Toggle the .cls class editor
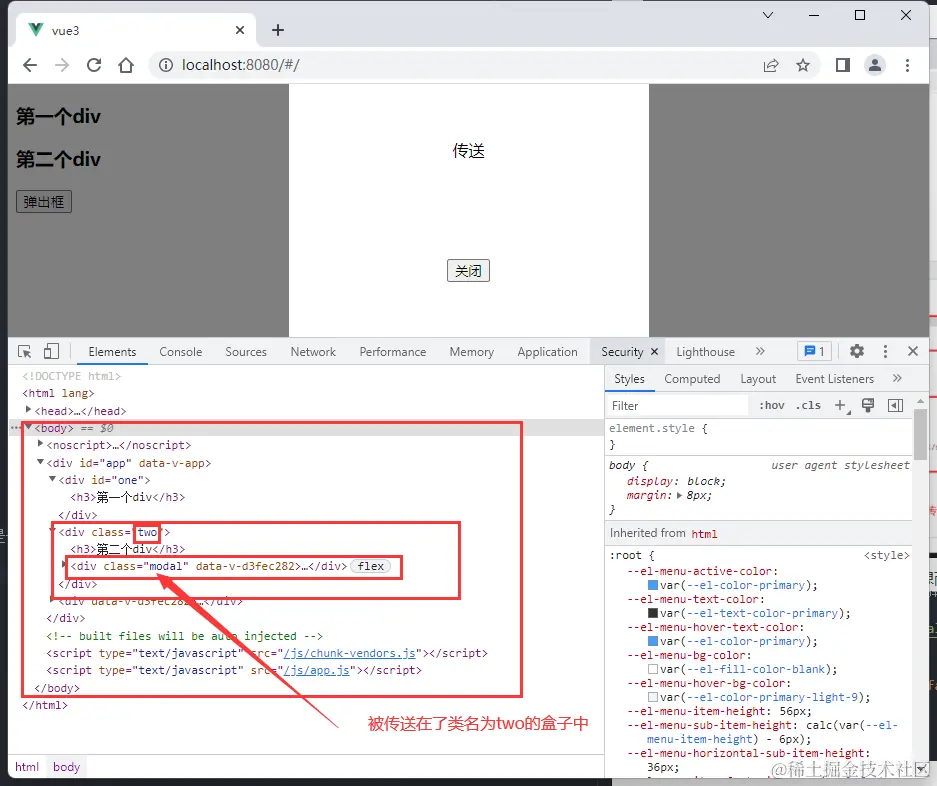The image size is (937, 786). (x=808, y=405)
